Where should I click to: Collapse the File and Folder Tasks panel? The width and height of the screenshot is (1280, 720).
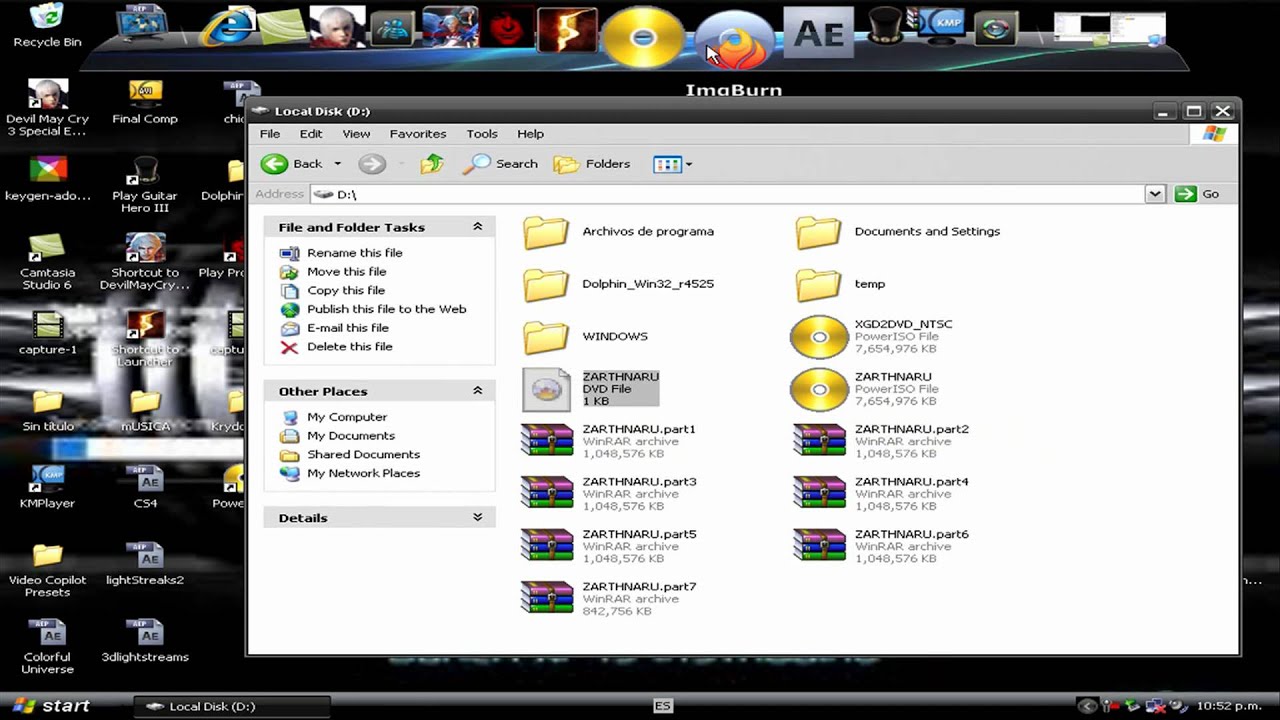click(x=477, y=227)
